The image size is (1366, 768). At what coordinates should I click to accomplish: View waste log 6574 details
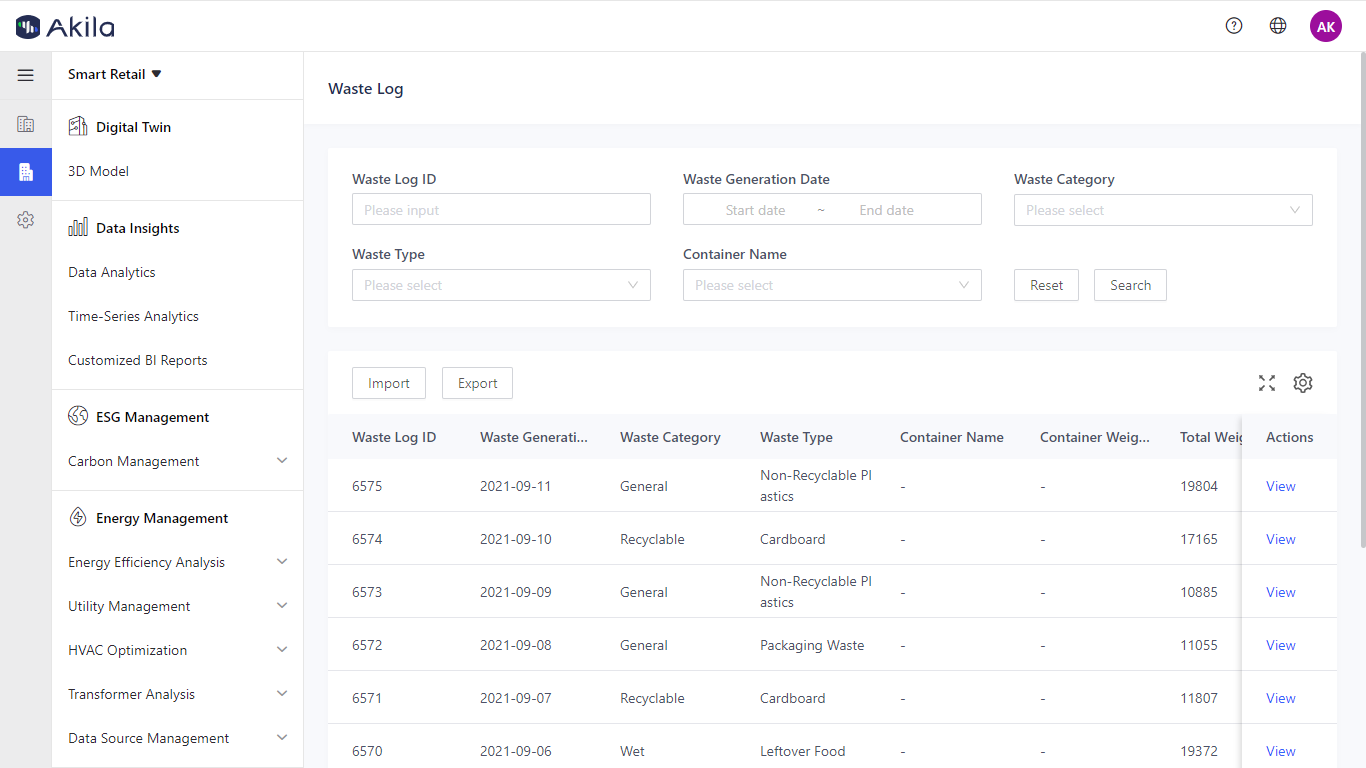click(x=1280, y=539)
